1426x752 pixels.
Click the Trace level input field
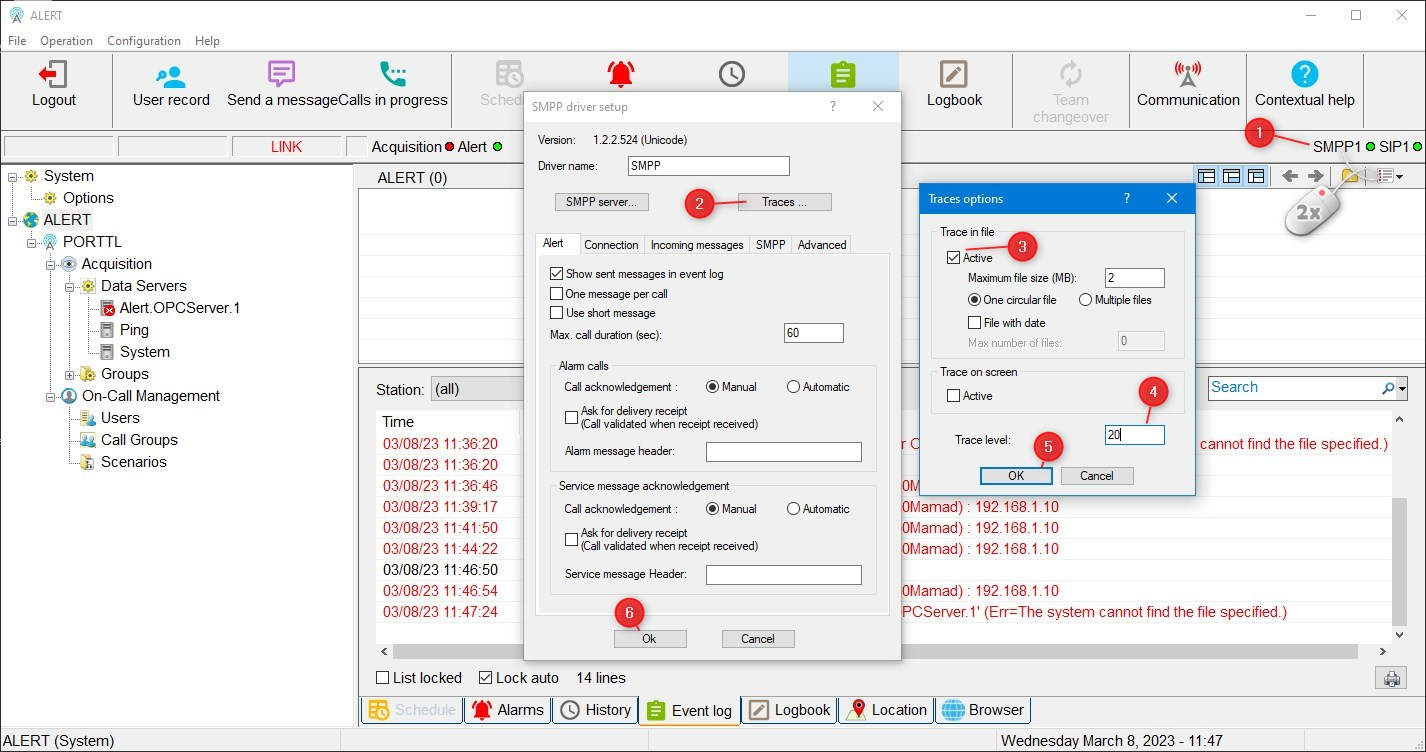tap(1134, 435)
